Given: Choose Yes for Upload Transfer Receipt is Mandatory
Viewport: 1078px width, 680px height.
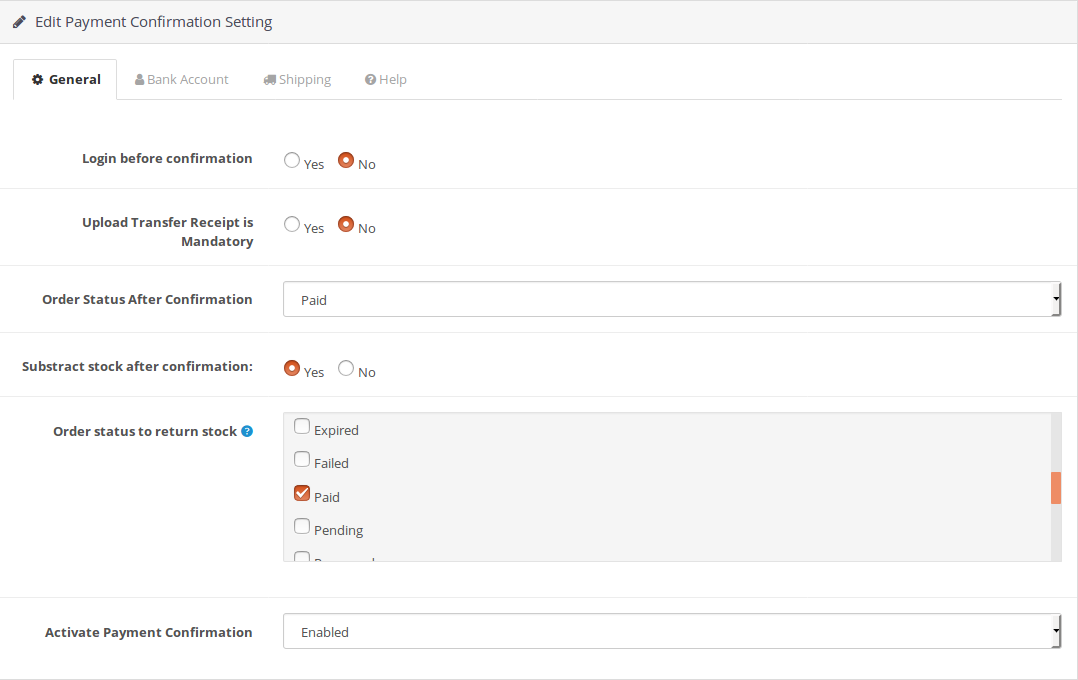Looking at the screenshot, I should [x=292, y=224].
